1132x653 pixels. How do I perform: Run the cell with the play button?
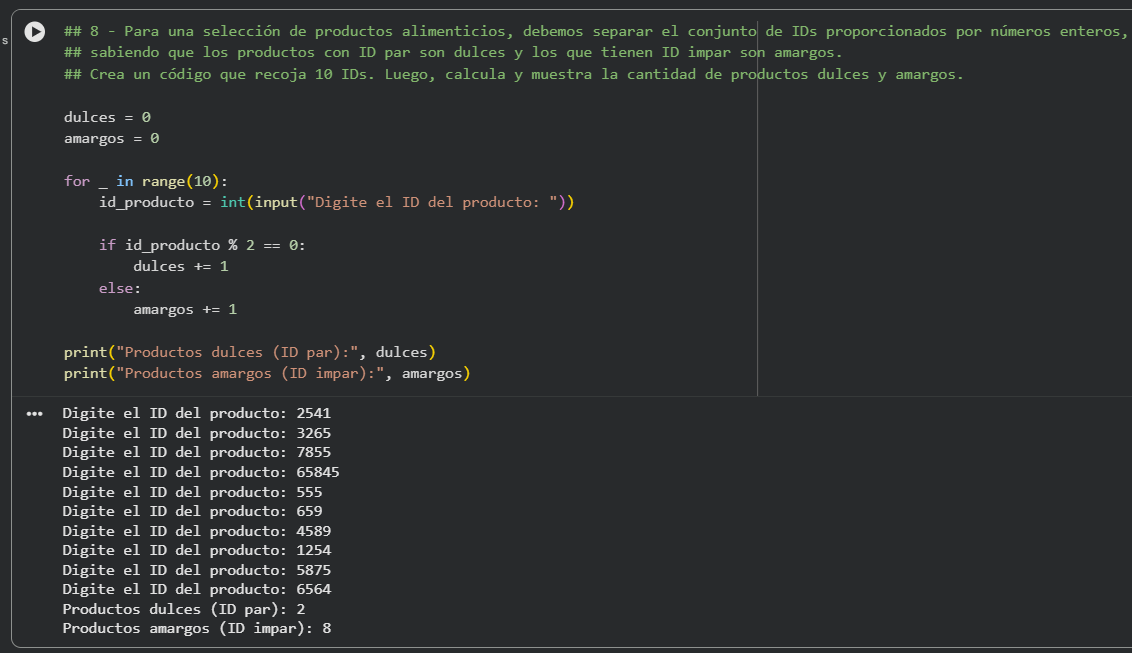35,32
